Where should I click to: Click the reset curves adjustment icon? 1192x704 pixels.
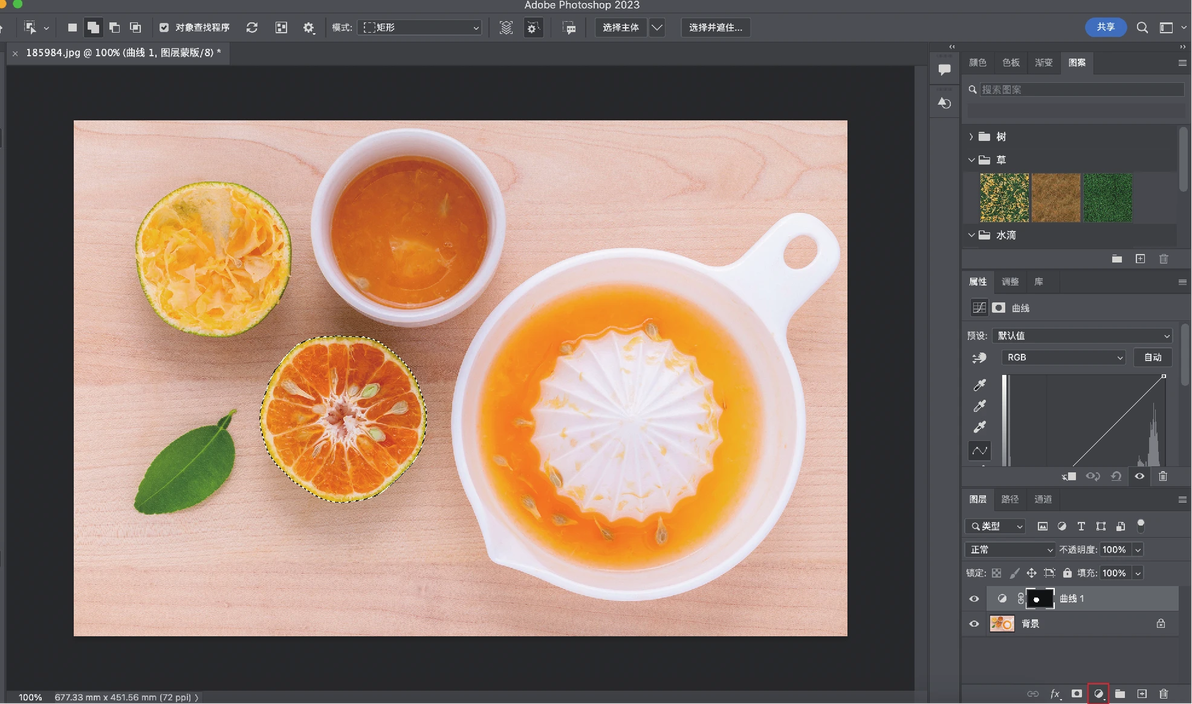point(1116,477)
